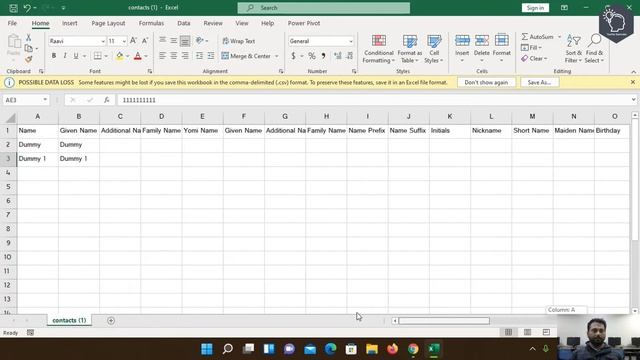The width and height of the screenshot is (640, 360).
Task: Open Format as Table gallery
Action: [410, 49]
